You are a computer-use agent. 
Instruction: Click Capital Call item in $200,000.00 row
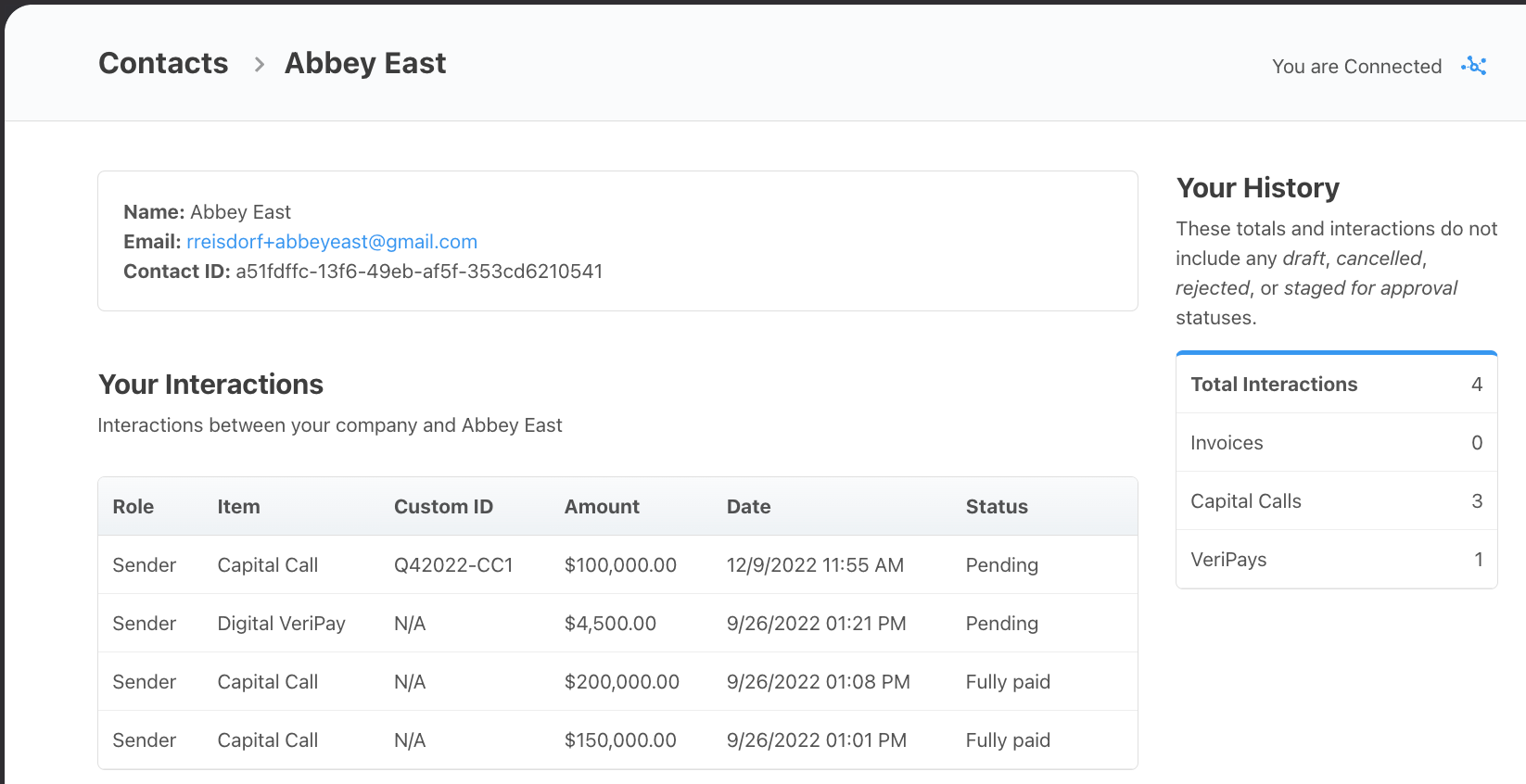(x=268, y=682)
